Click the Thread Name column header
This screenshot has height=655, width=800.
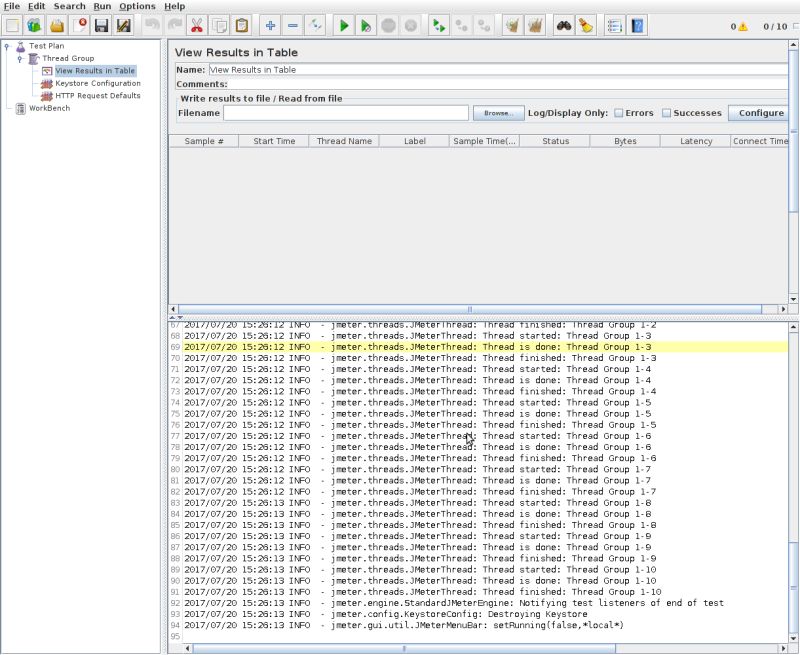(344, 141)
